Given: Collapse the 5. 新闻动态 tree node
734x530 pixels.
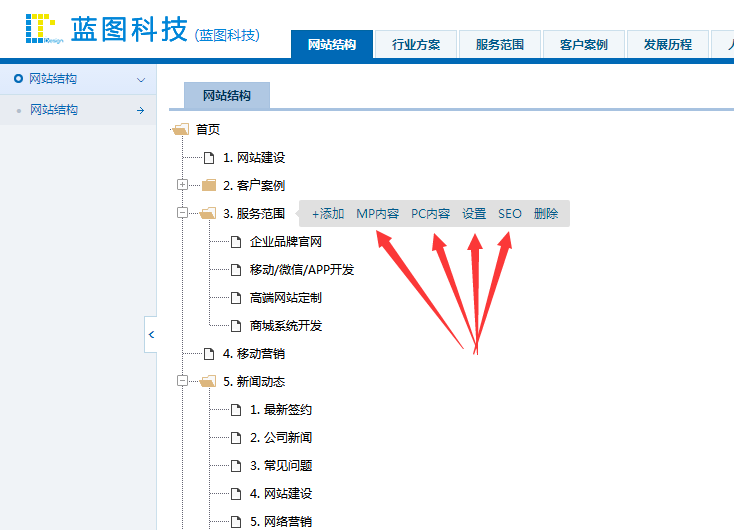Looking at the screenshot, I should coord(183,381).
